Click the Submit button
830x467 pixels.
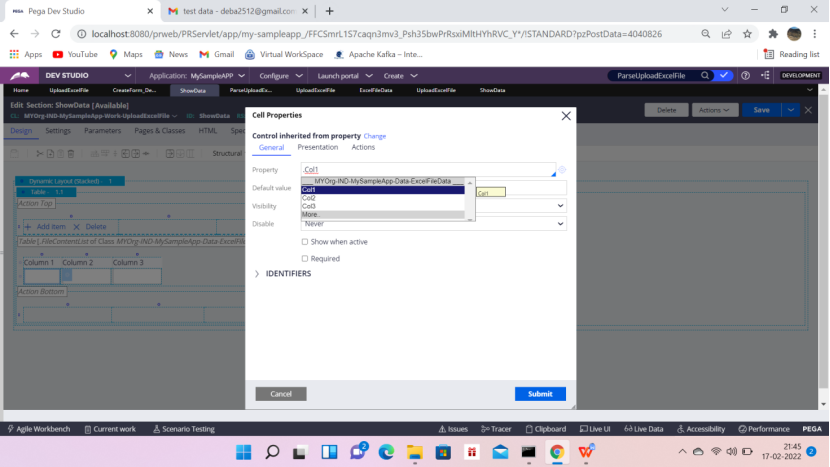point(540,394)
